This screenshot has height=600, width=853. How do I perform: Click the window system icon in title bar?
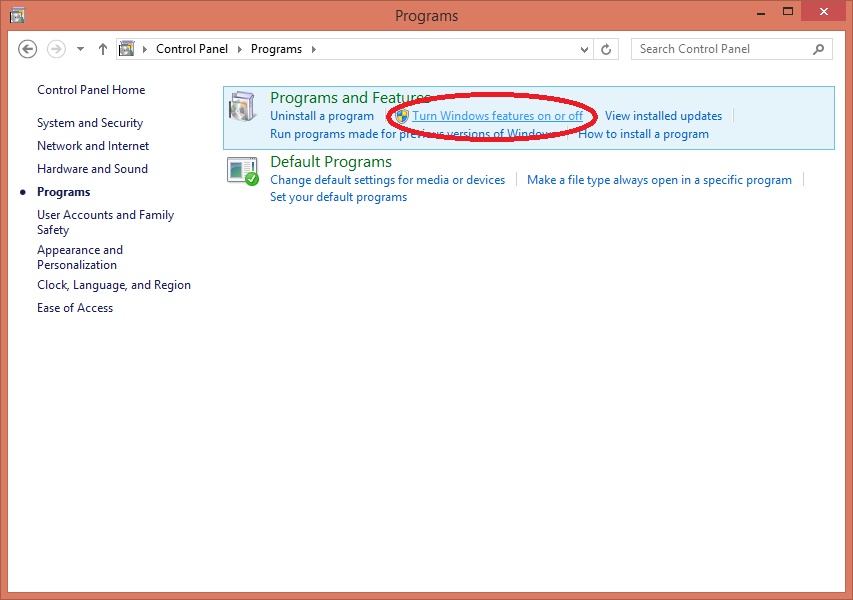click(17, 15)
